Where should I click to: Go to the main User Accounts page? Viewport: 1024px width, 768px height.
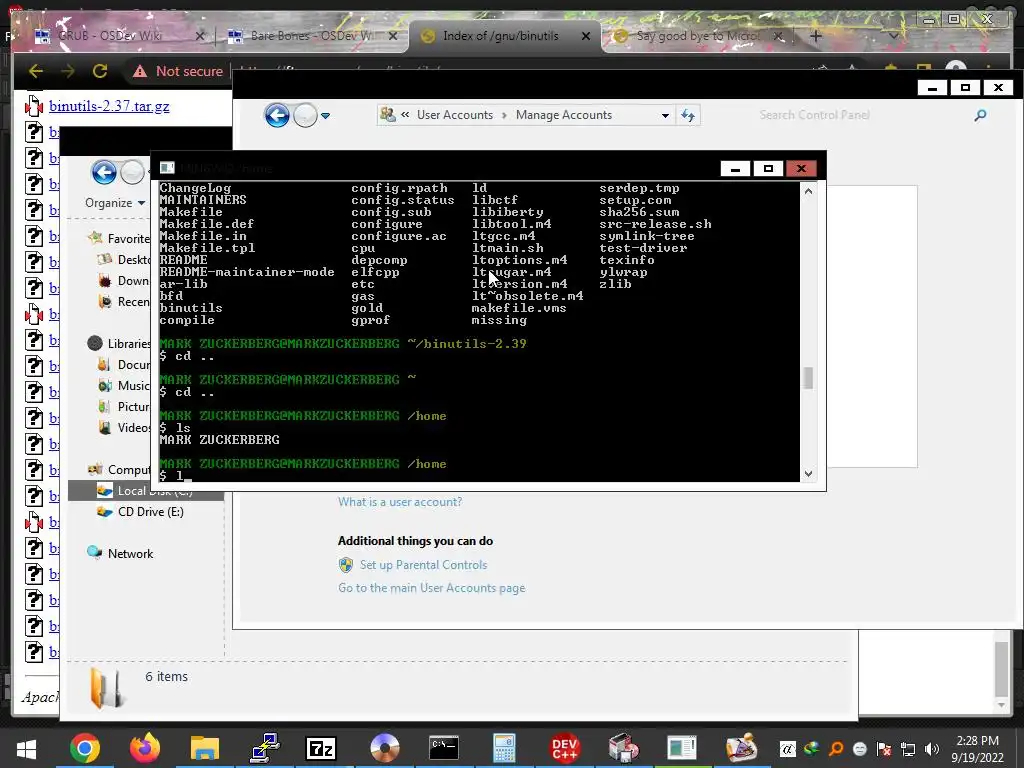(x=432, y=588)
